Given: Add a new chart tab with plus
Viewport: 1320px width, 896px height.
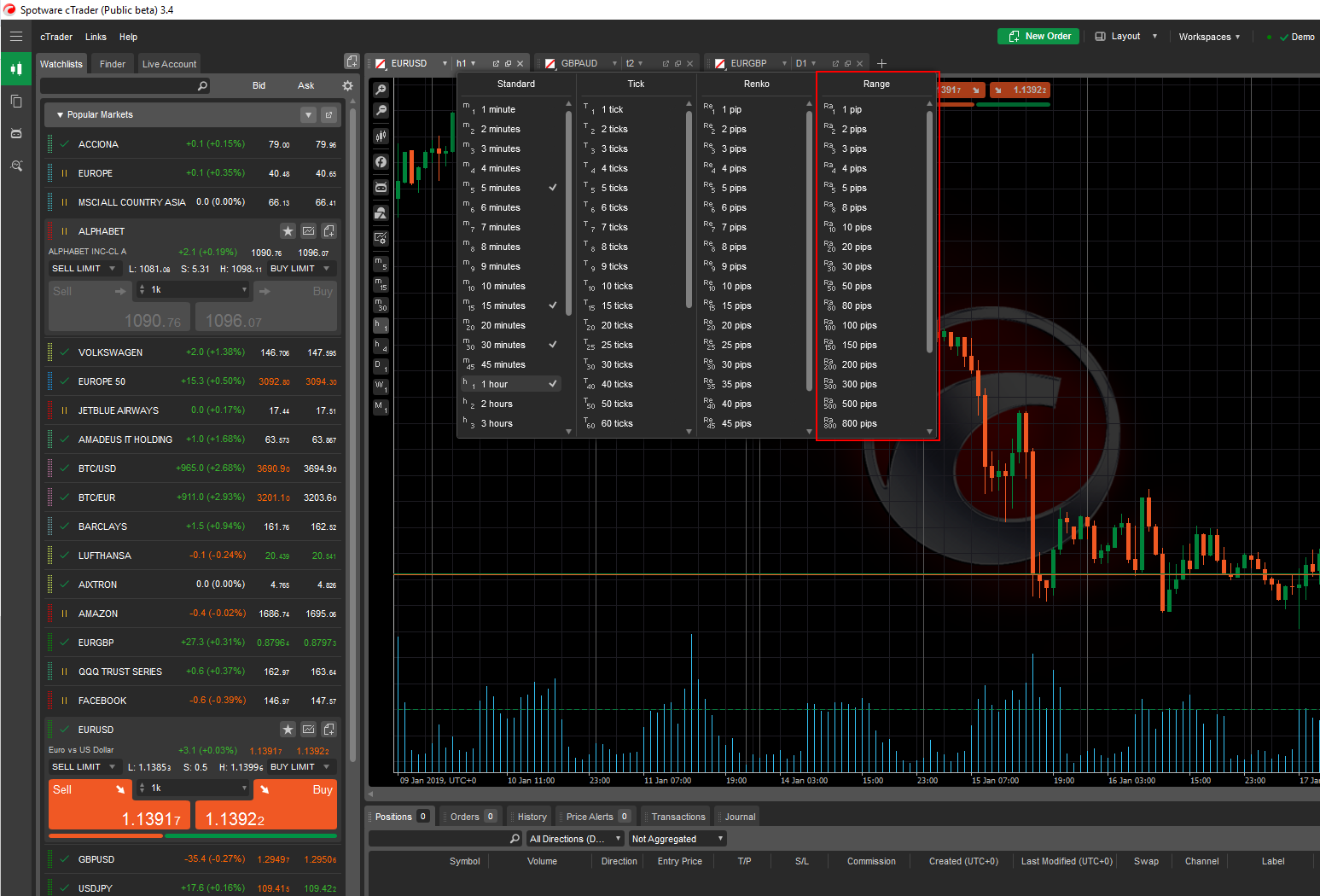Looking at the screenshot, I should 881,63.
